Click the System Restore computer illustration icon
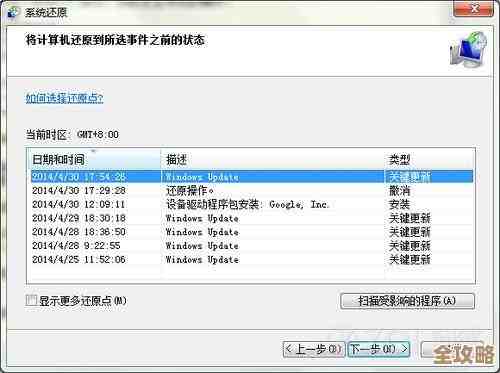 coord(468,49)
